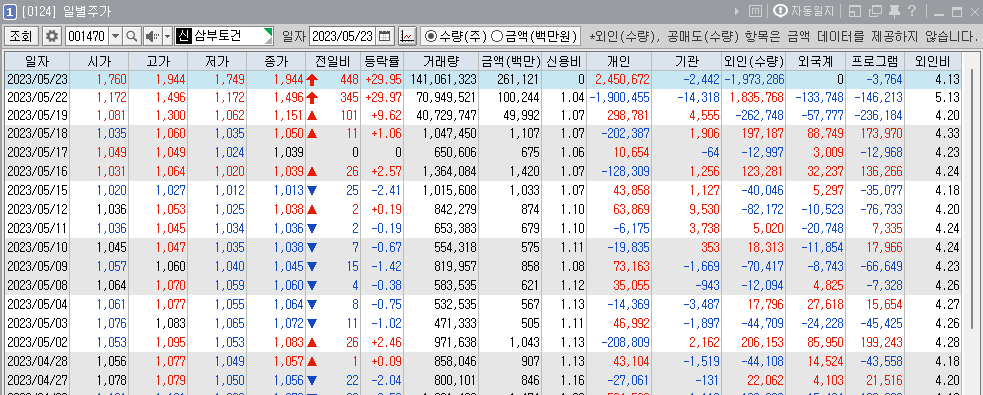Screen dimensions: 983x395
Task: Click the blue number 1 screen icon
Action: pyautogui.click(x=11, y=11)
